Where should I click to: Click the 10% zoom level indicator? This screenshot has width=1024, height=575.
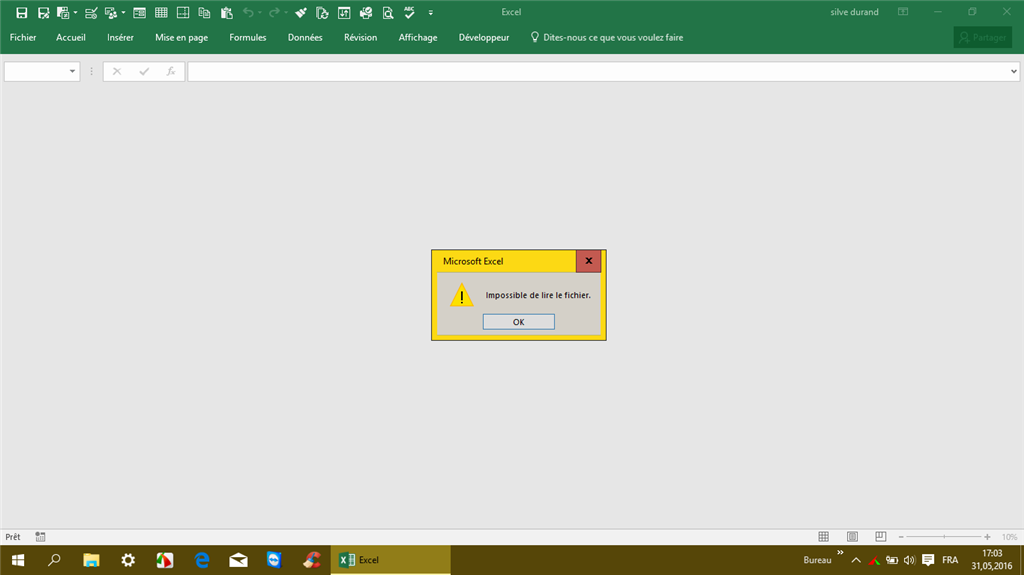click(1009, 536)
